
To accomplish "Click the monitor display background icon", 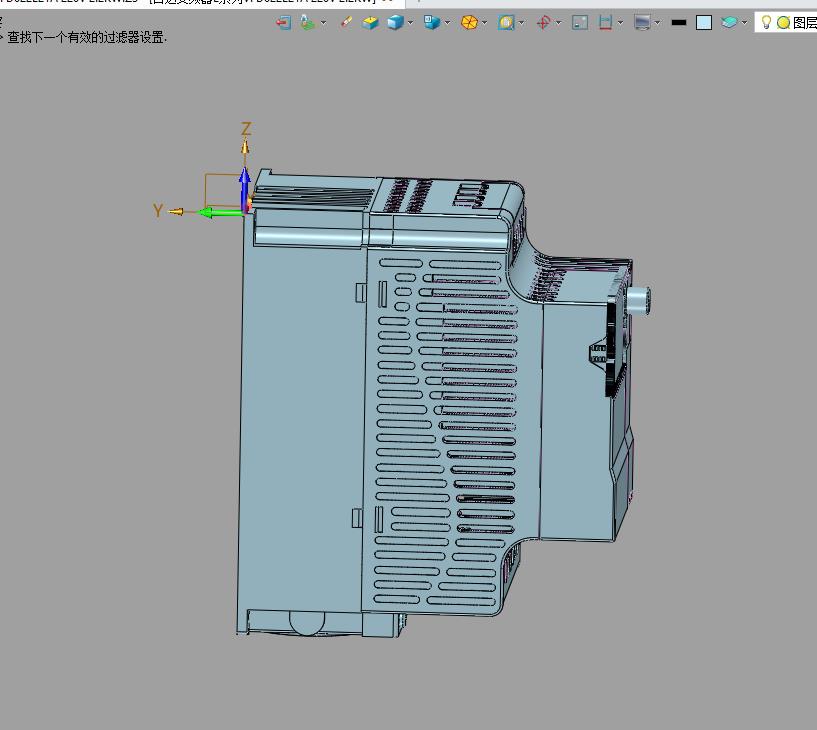I will point(642,22).
